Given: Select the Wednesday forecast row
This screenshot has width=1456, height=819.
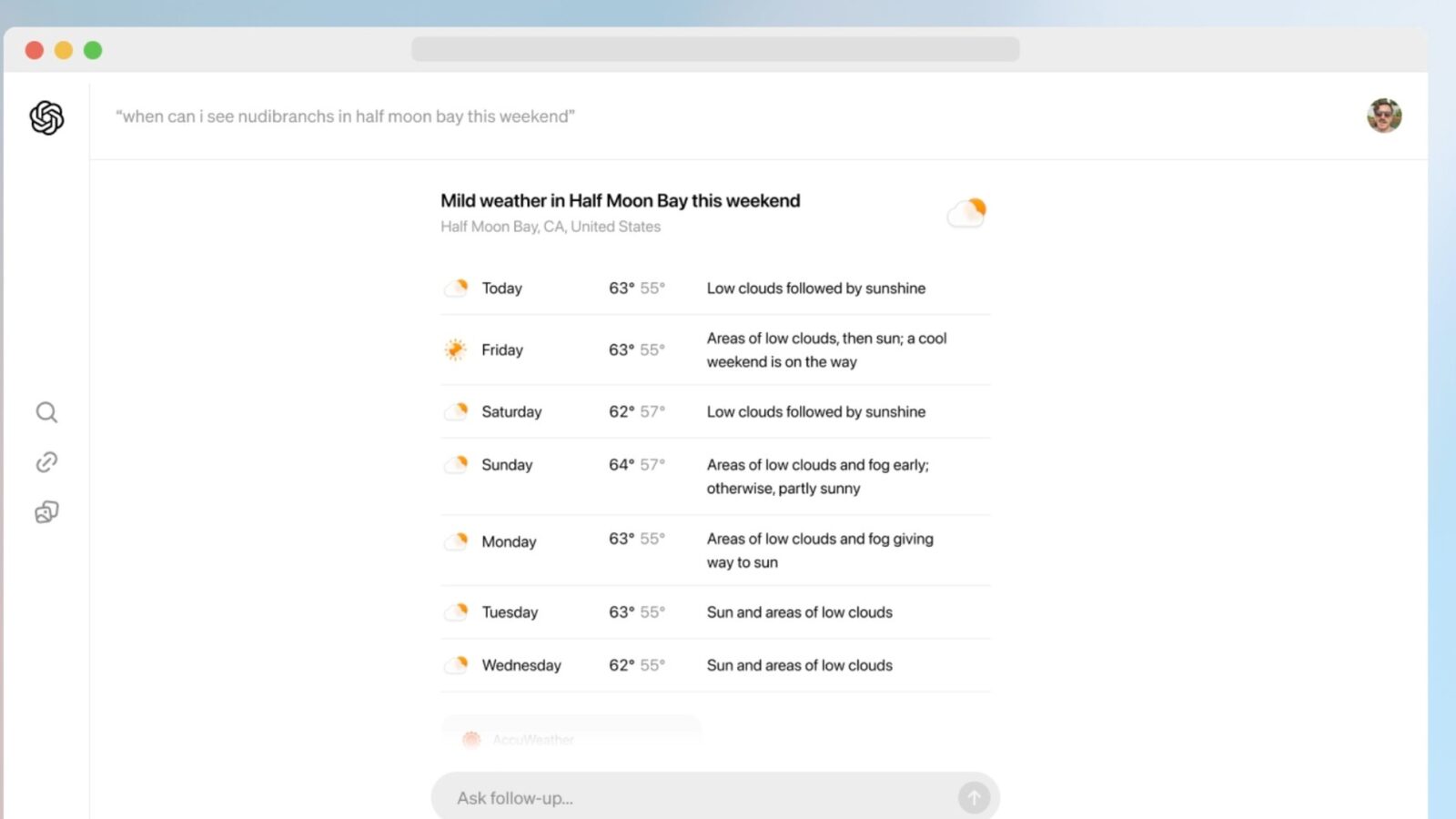Looking at the screenshot, I should (714, 665).
